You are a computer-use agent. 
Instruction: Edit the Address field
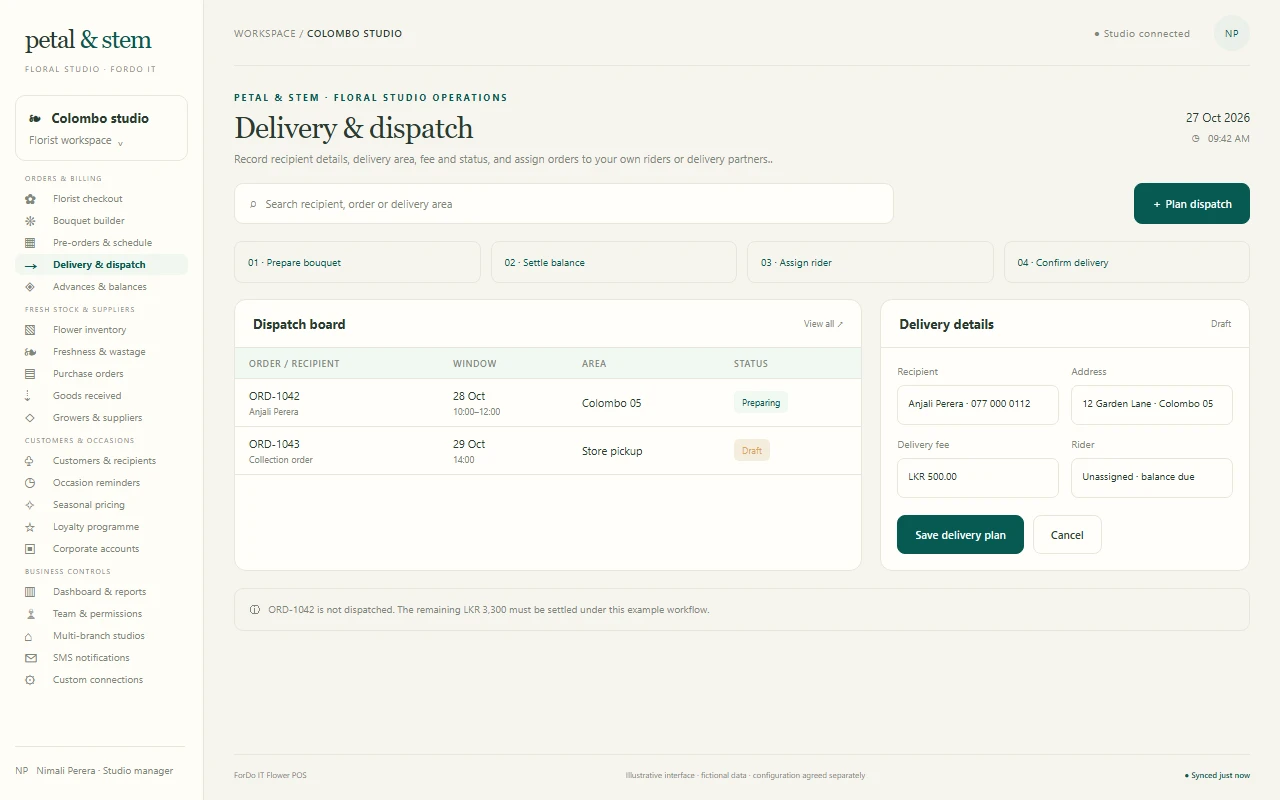1152,405
